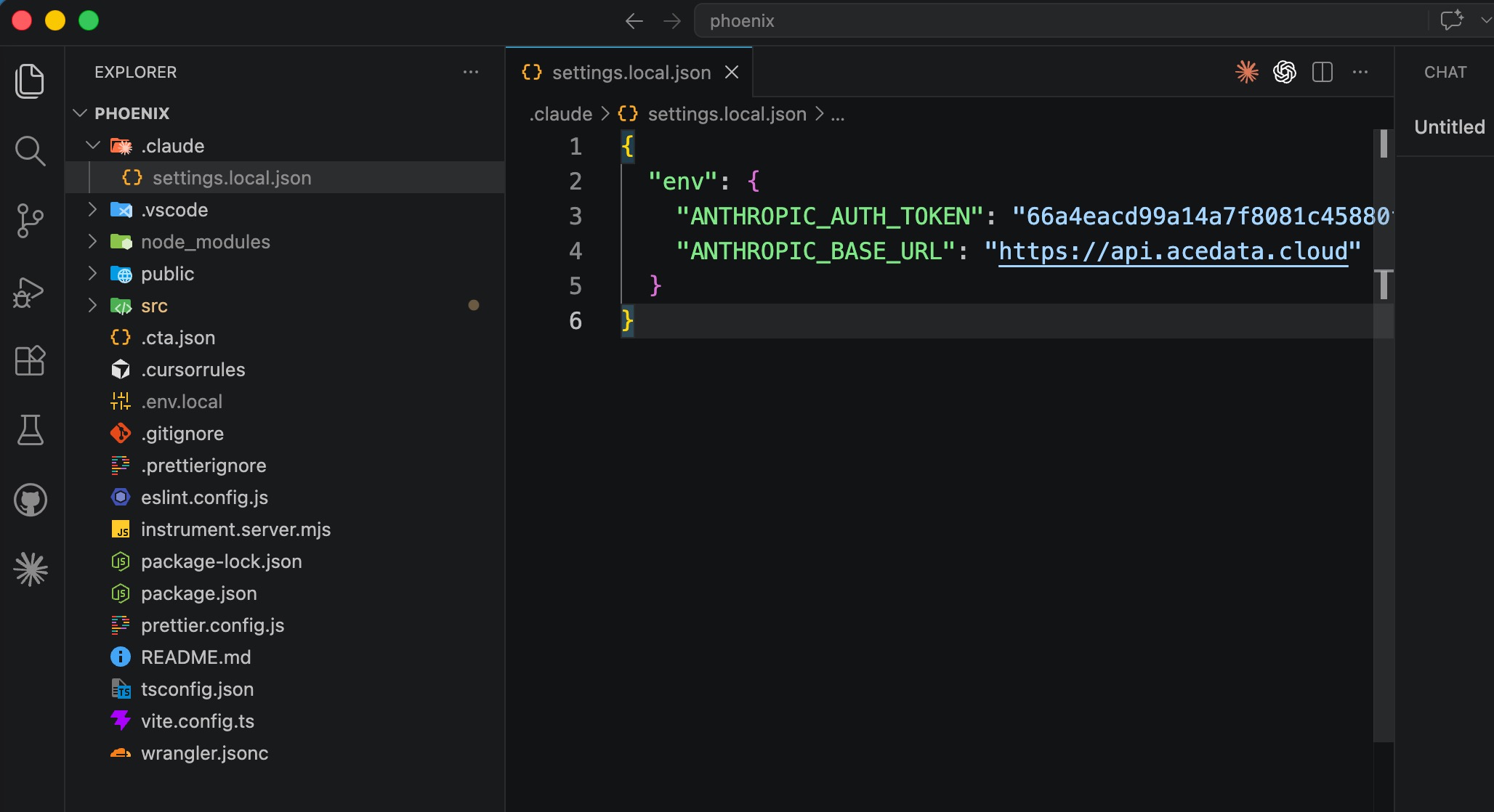The image size is (1494, 812).
Task: Open Explorer Views and More Actions menu
Action: tap(471, 72)
